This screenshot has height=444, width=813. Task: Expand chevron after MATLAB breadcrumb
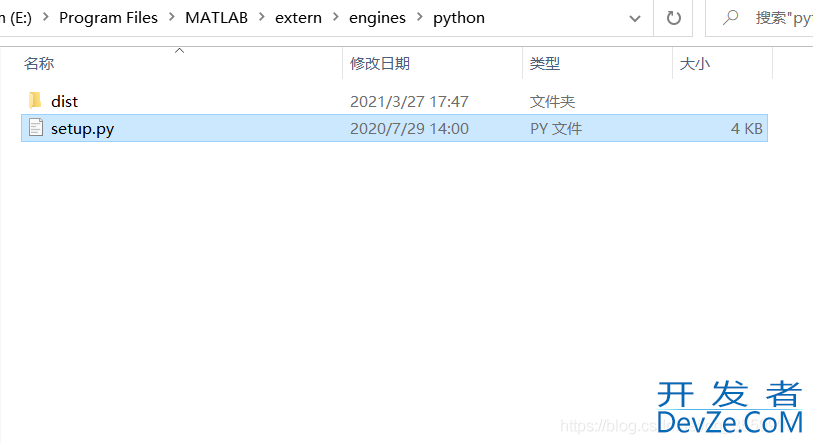point(261,18)
